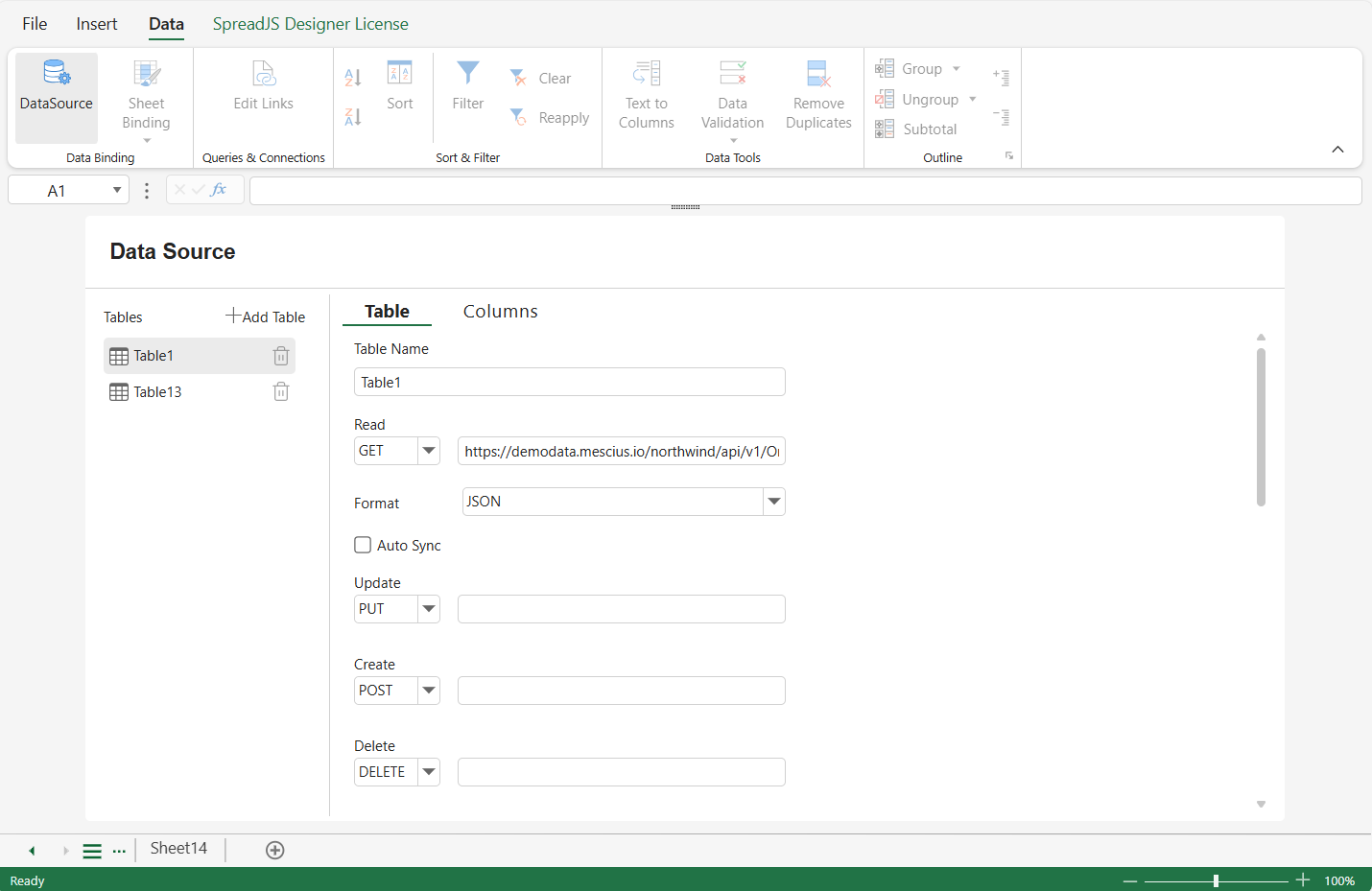Click the Table Name input field
Image resolution: width=1372 pixels, height=891 pixels.
569,382
